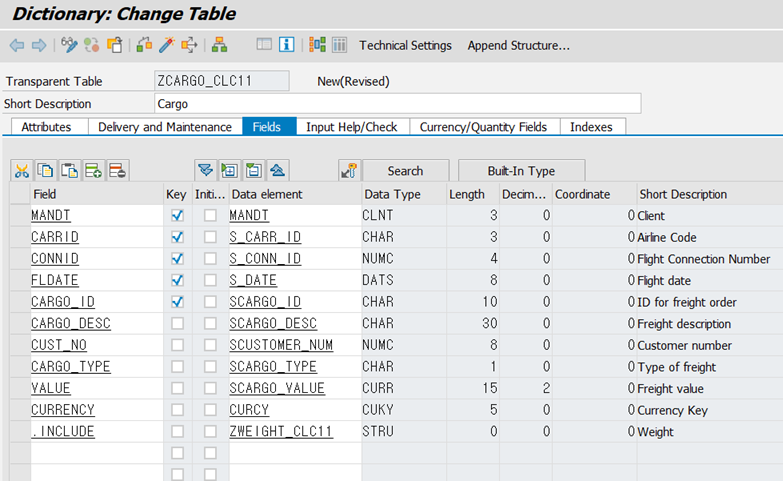Click the table contents display icon
This screenshot has height=481, width=783.
[x=264, y=44]
